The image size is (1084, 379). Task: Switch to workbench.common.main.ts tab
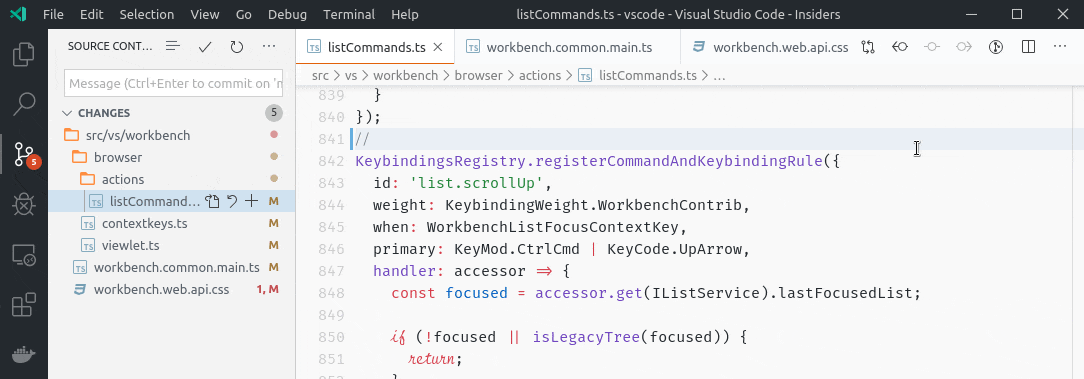pyautogui.click(x=568, y=47)
